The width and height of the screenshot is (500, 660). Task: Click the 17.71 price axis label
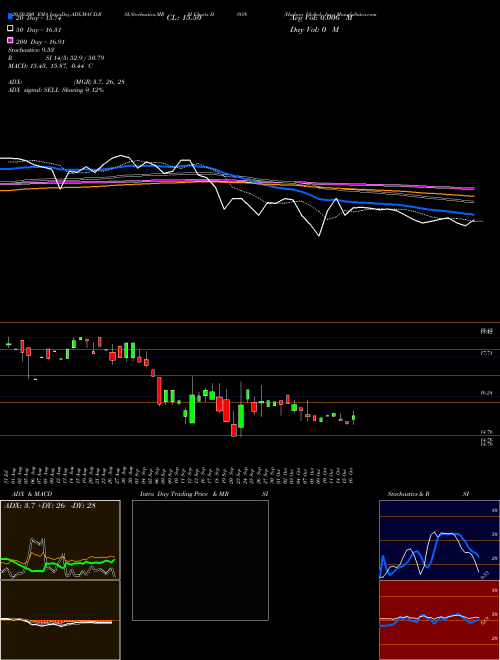pos(487,354)
